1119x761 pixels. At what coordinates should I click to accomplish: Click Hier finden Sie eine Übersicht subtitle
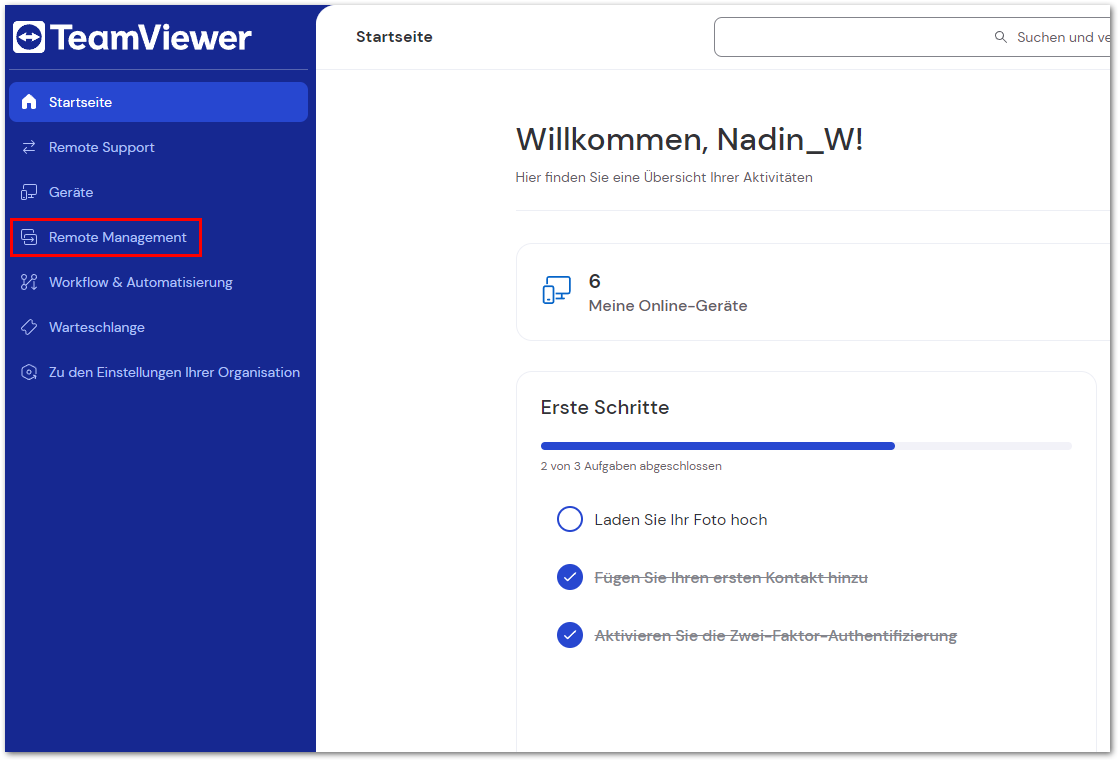[664, 177]
